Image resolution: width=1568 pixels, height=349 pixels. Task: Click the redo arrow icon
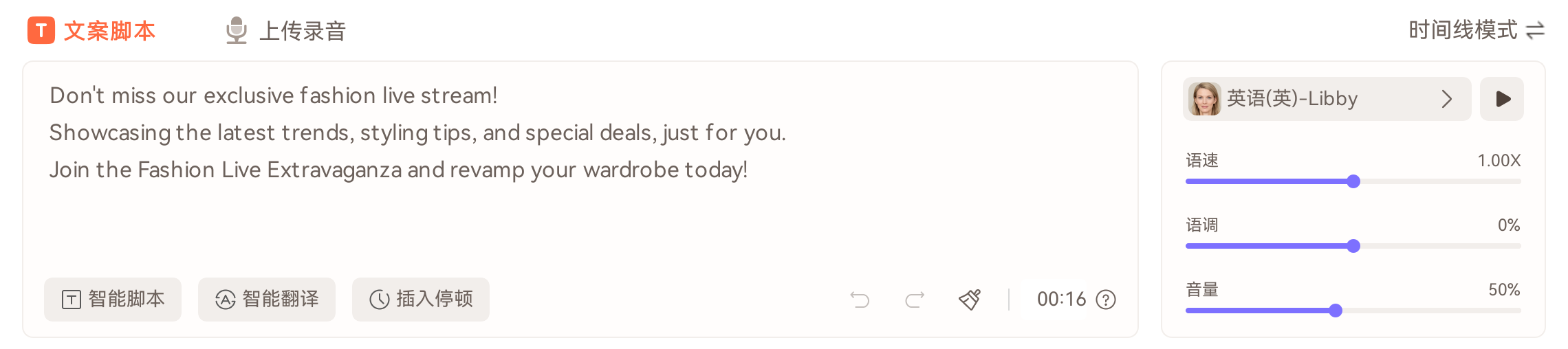pyautogui.click(x=915, y=300)
